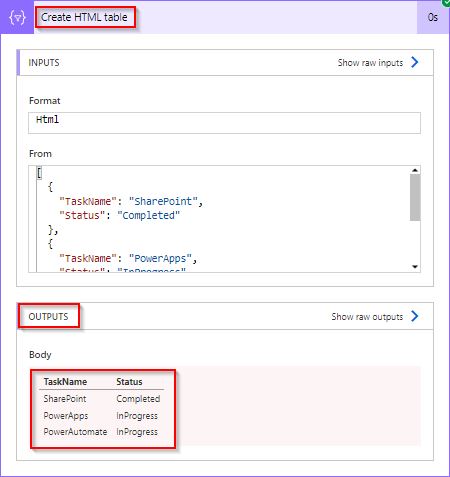Click the 0s duration badge
The image size is (450, 477).
pos(433,17)
